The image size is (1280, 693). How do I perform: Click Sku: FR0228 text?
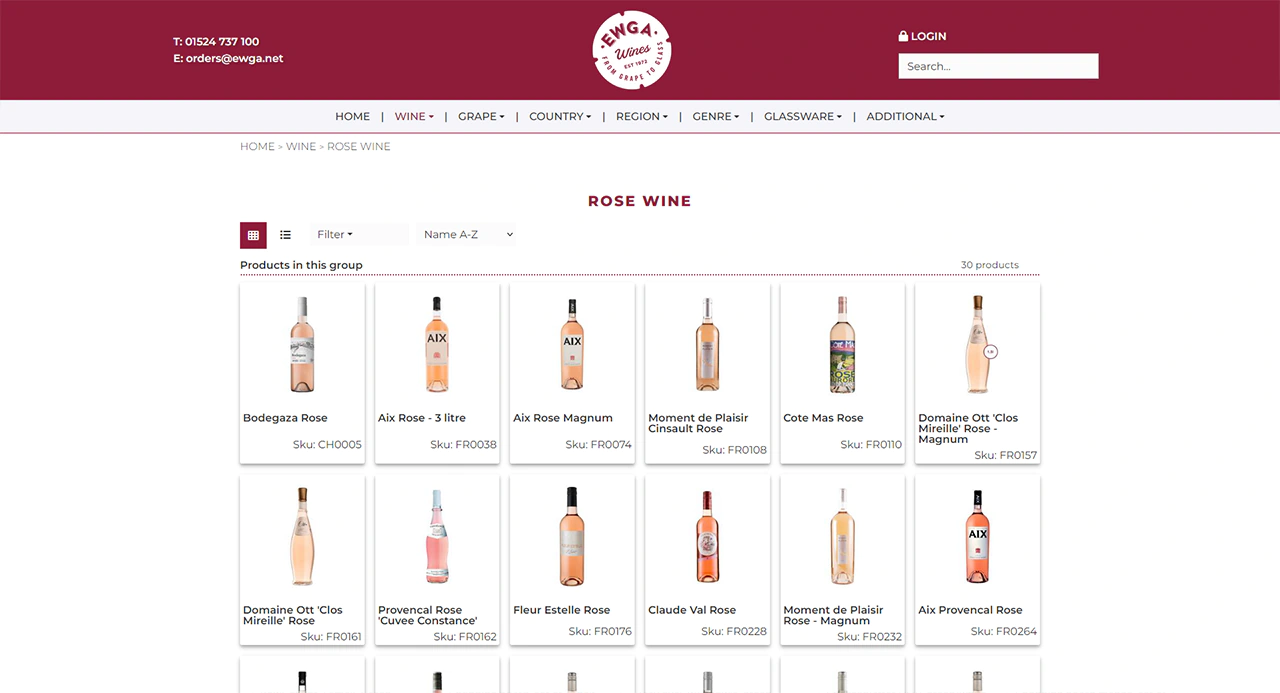[734, 631]
